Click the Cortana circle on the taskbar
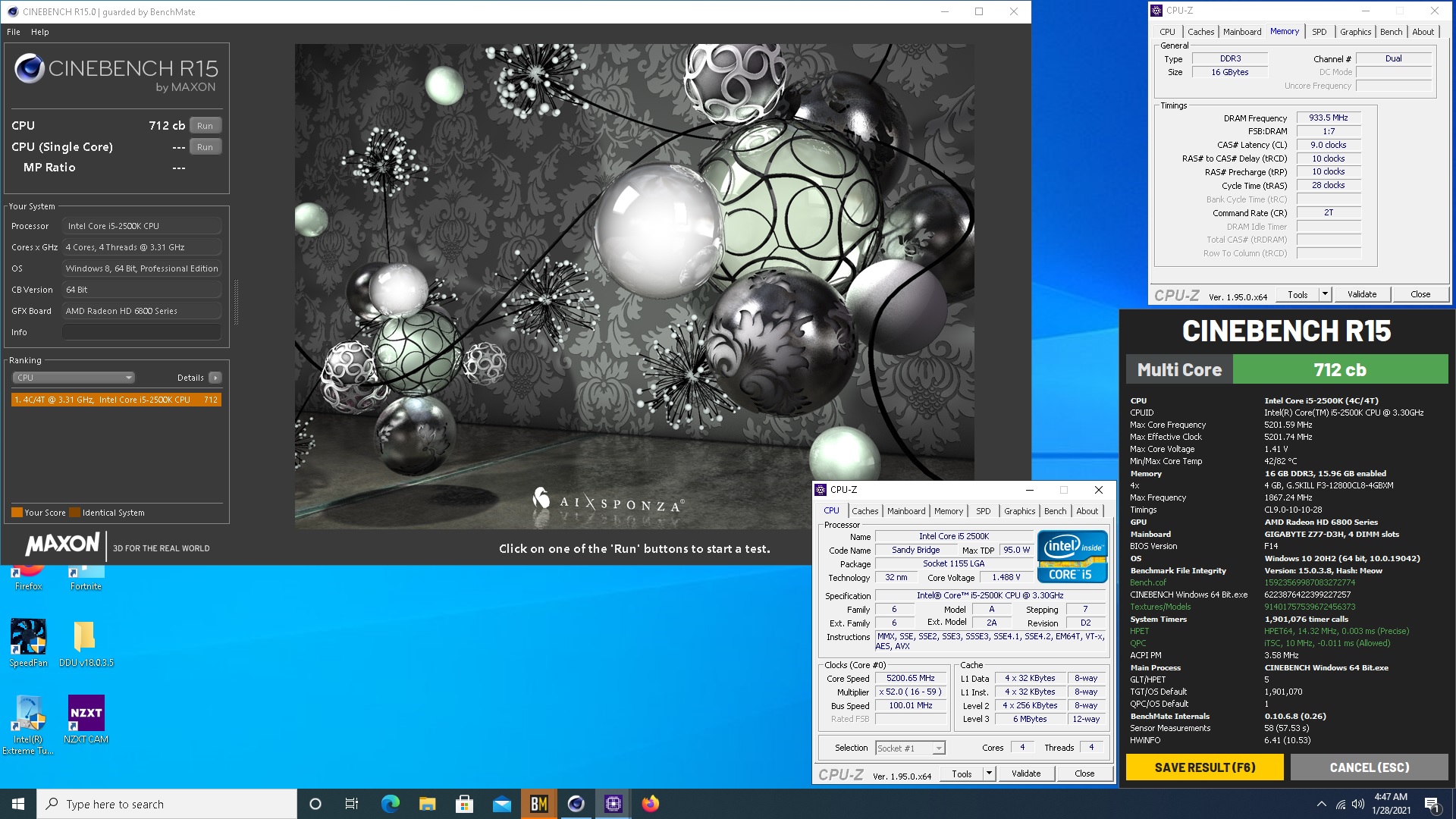Viewport: 1456px width, 819px height. click(315, 804)
